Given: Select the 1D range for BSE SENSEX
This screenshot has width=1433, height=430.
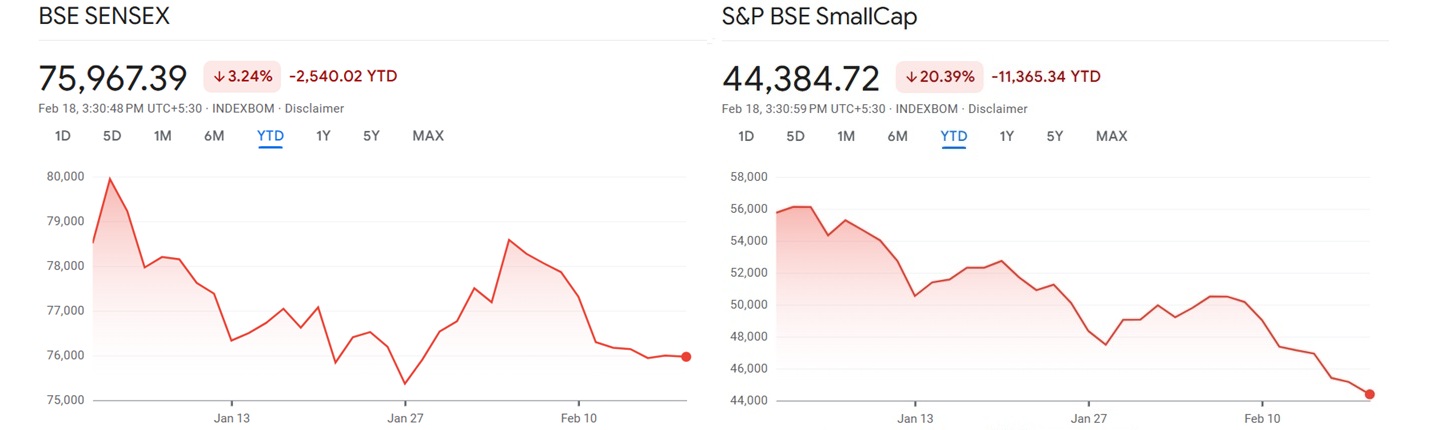Looking at the screenshot, I should pos(62,136).
